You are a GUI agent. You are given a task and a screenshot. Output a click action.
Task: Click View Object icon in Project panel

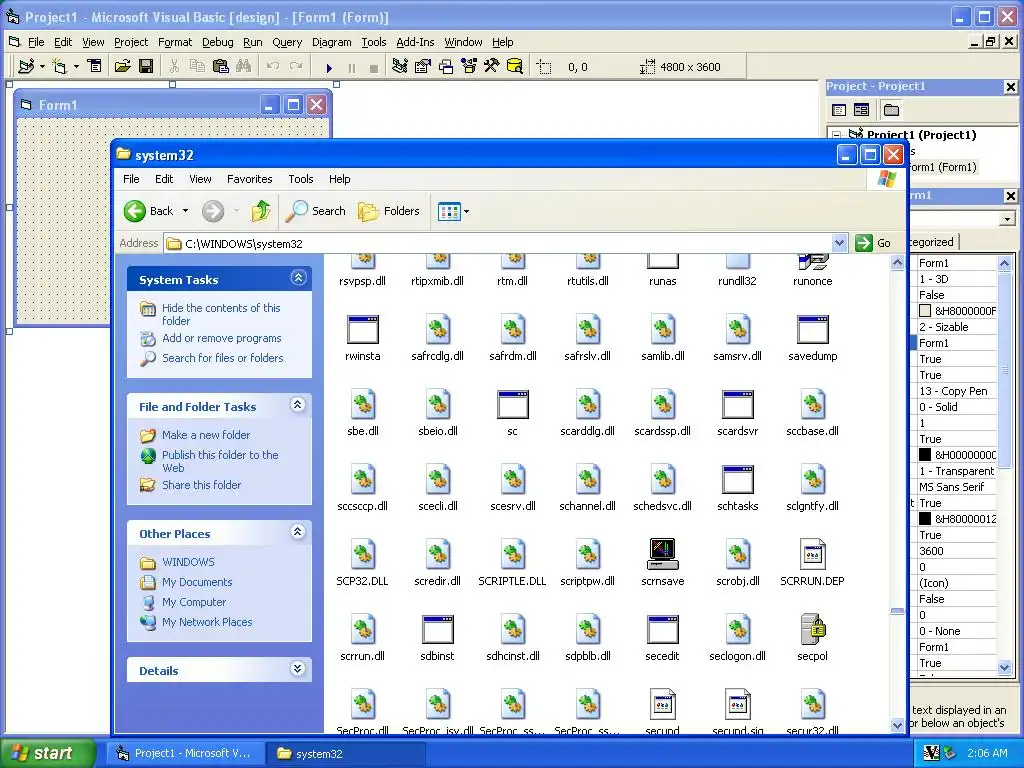(x=861, y=110)
